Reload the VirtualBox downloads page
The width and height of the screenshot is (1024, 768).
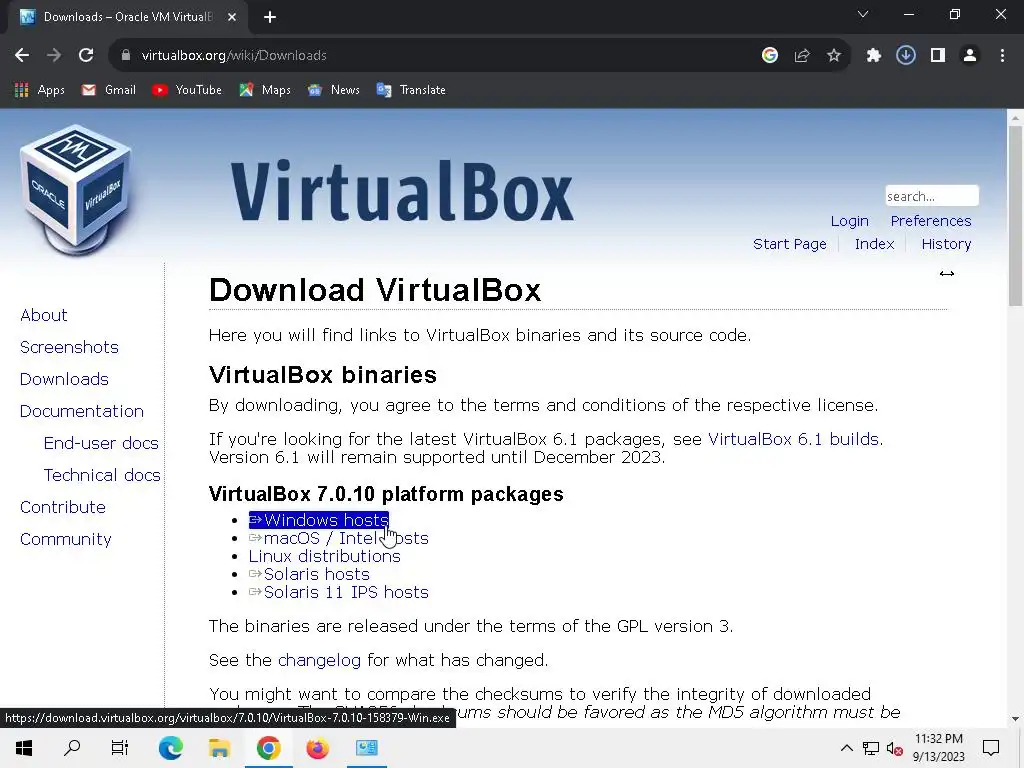tap(86, 56)
